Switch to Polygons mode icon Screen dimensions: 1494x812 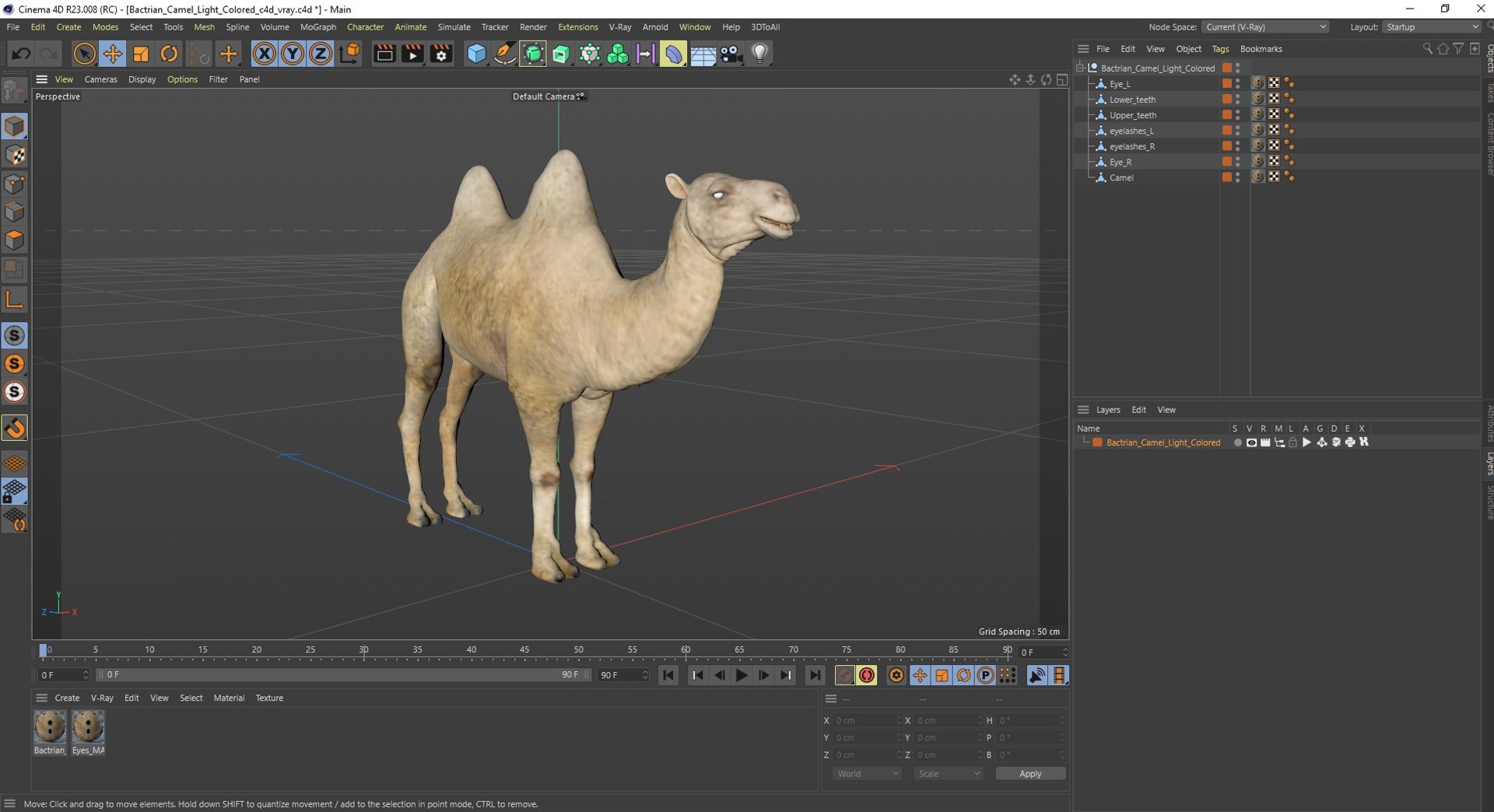click(14, 240)
